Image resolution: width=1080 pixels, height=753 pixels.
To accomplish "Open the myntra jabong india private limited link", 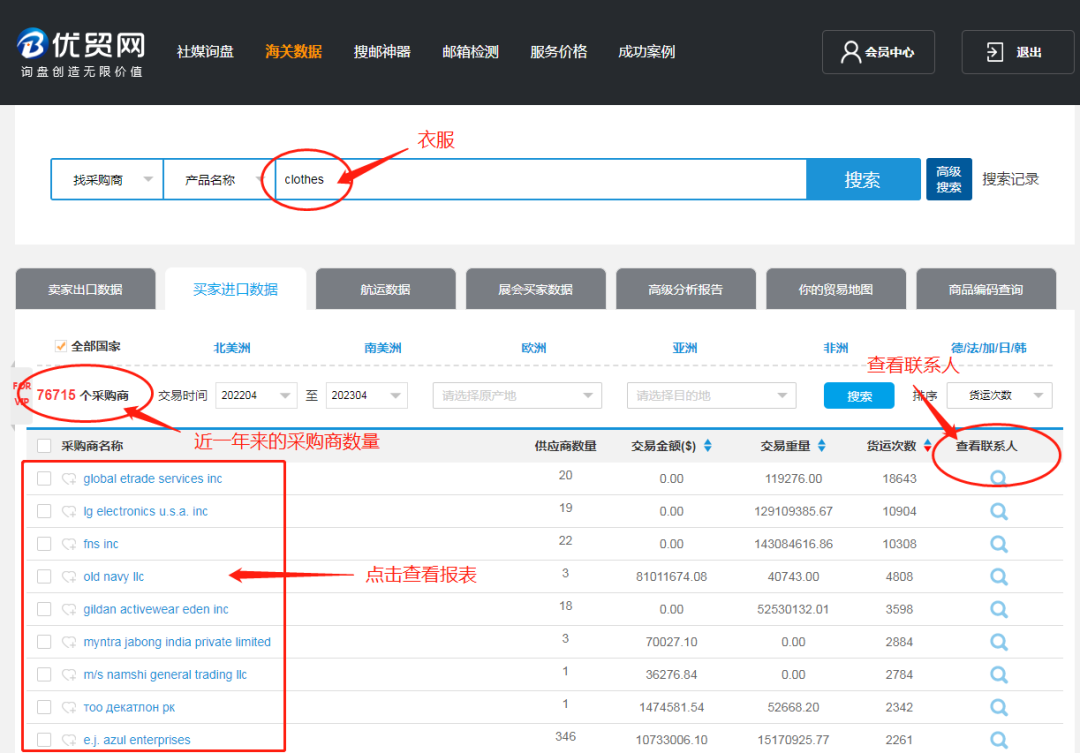I will click(177, 642).
